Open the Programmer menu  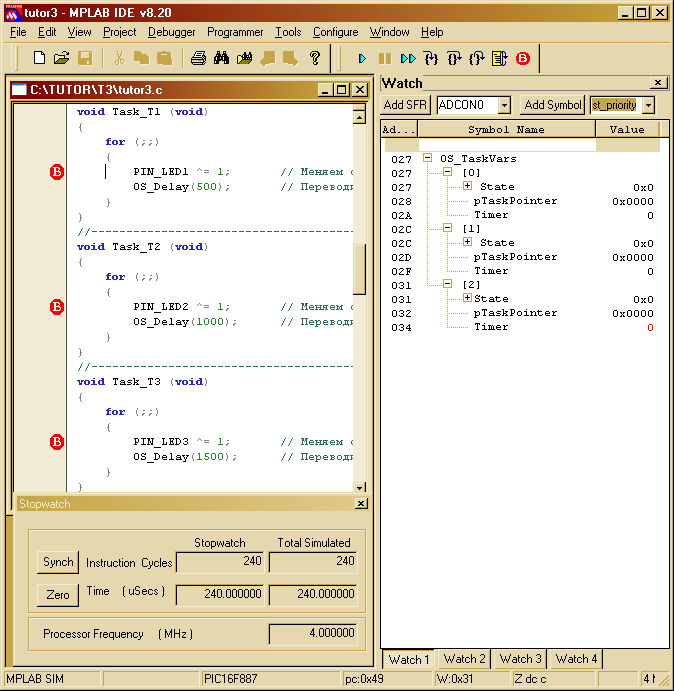pyautogui.click(x=235, y=32)
